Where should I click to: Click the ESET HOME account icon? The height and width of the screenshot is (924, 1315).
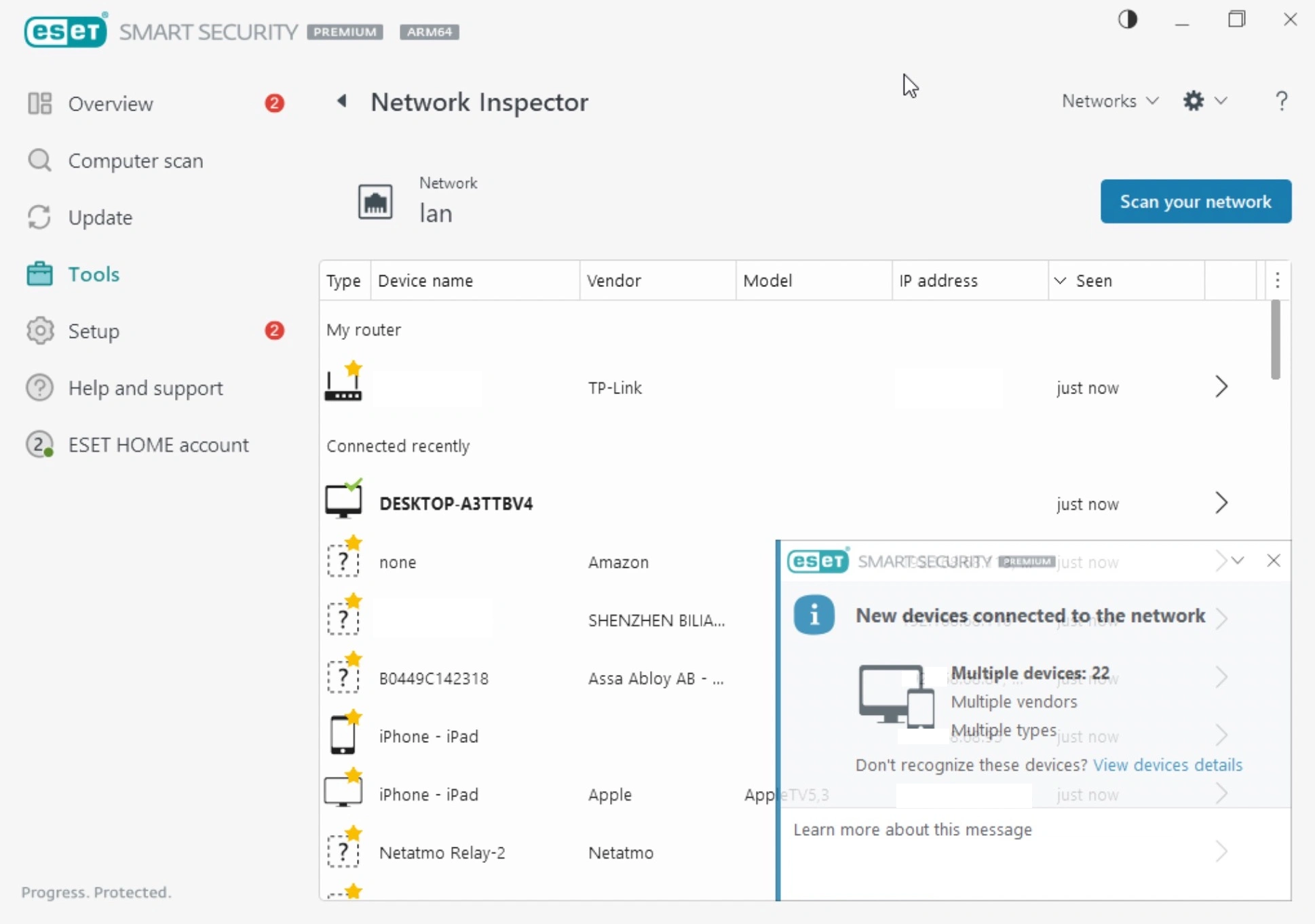(x=39, y=445)
